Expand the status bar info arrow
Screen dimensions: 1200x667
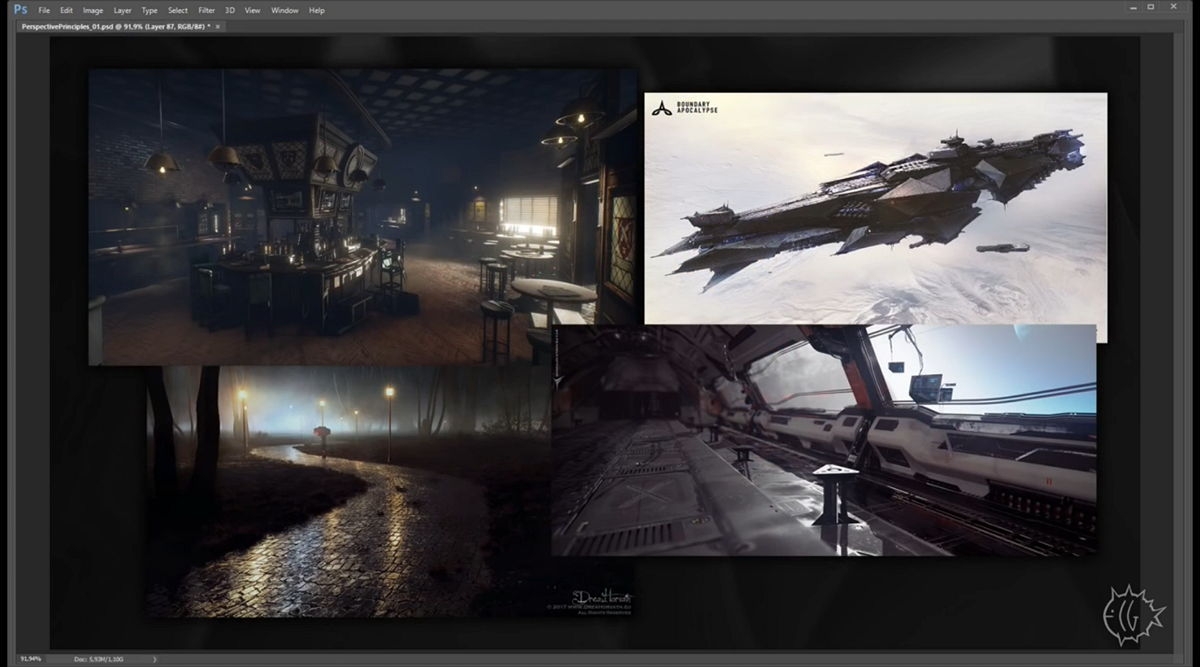[154, 659]
